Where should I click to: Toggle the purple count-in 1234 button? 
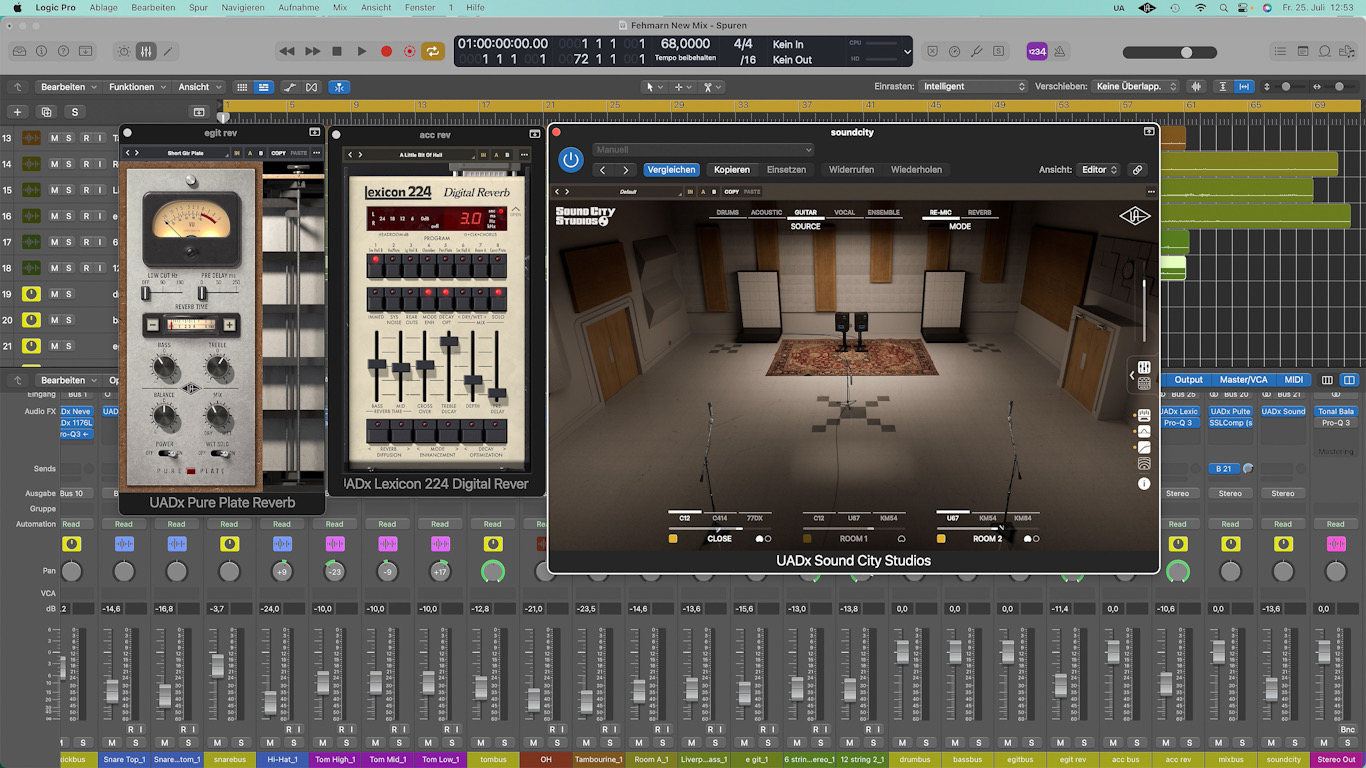coord(1037,52)
